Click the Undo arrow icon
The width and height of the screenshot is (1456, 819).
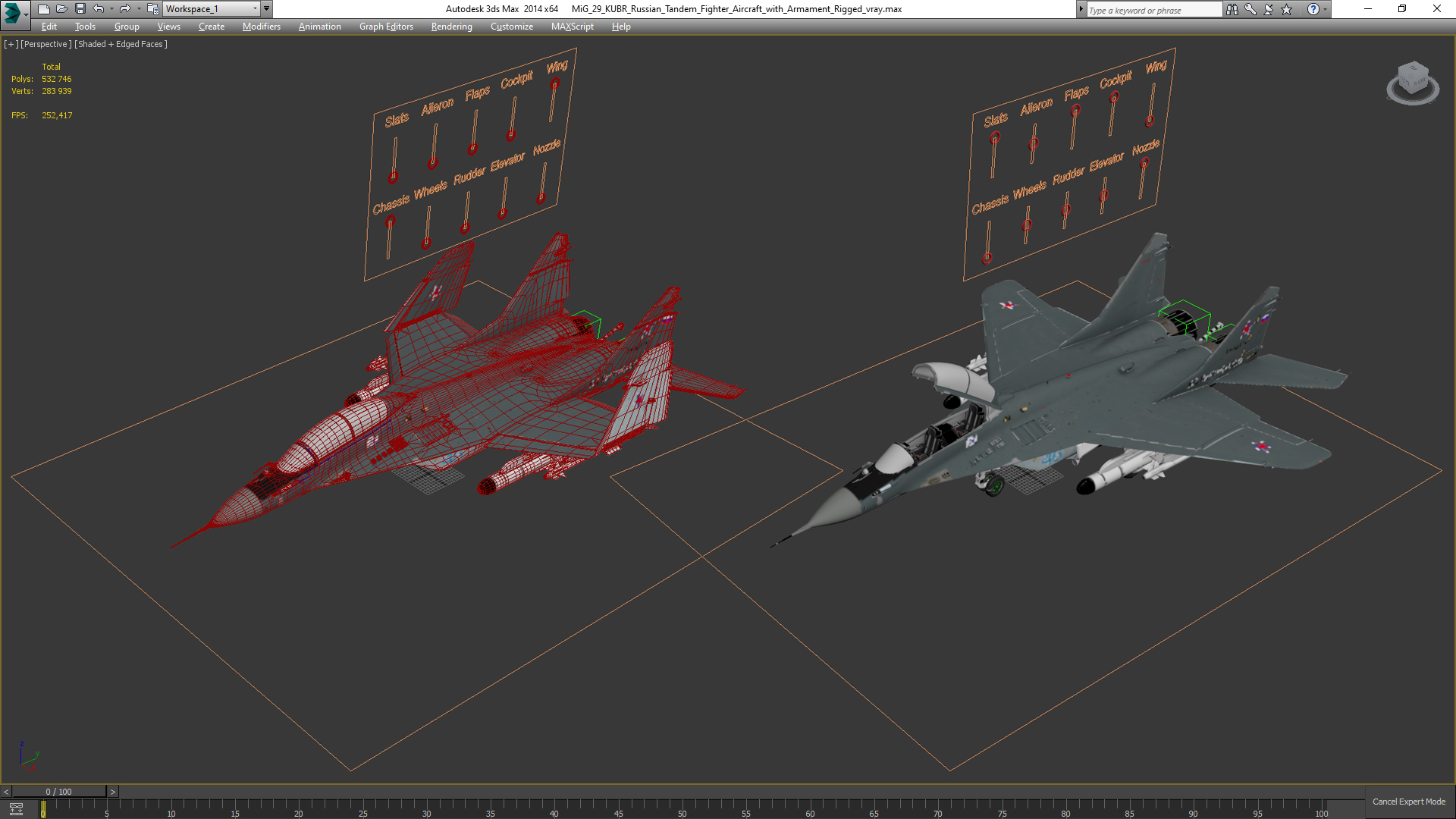[x=98, y=9]
